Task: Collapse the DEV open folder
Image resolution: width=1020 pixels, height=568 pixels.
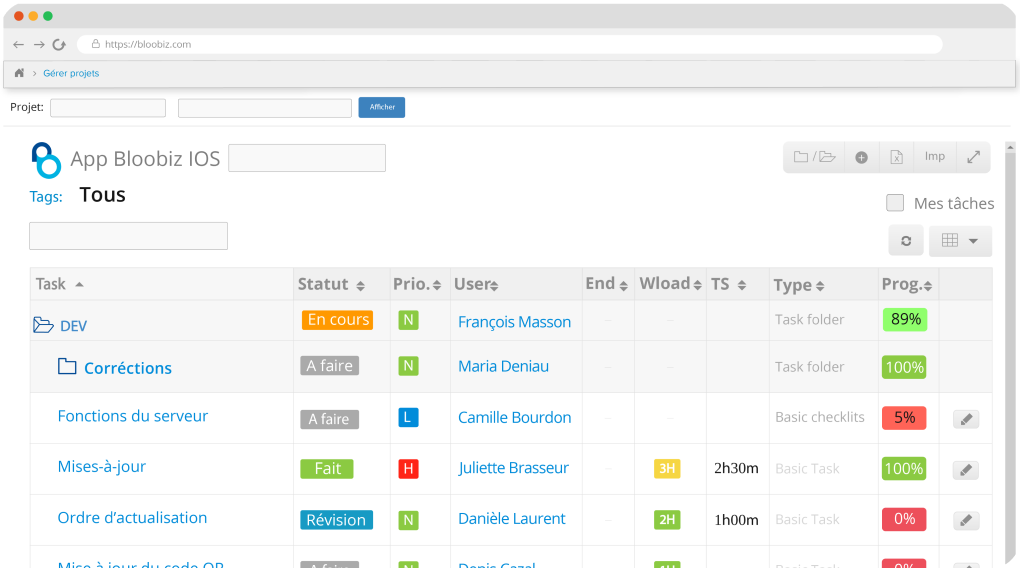Action: tap(43, 325)
